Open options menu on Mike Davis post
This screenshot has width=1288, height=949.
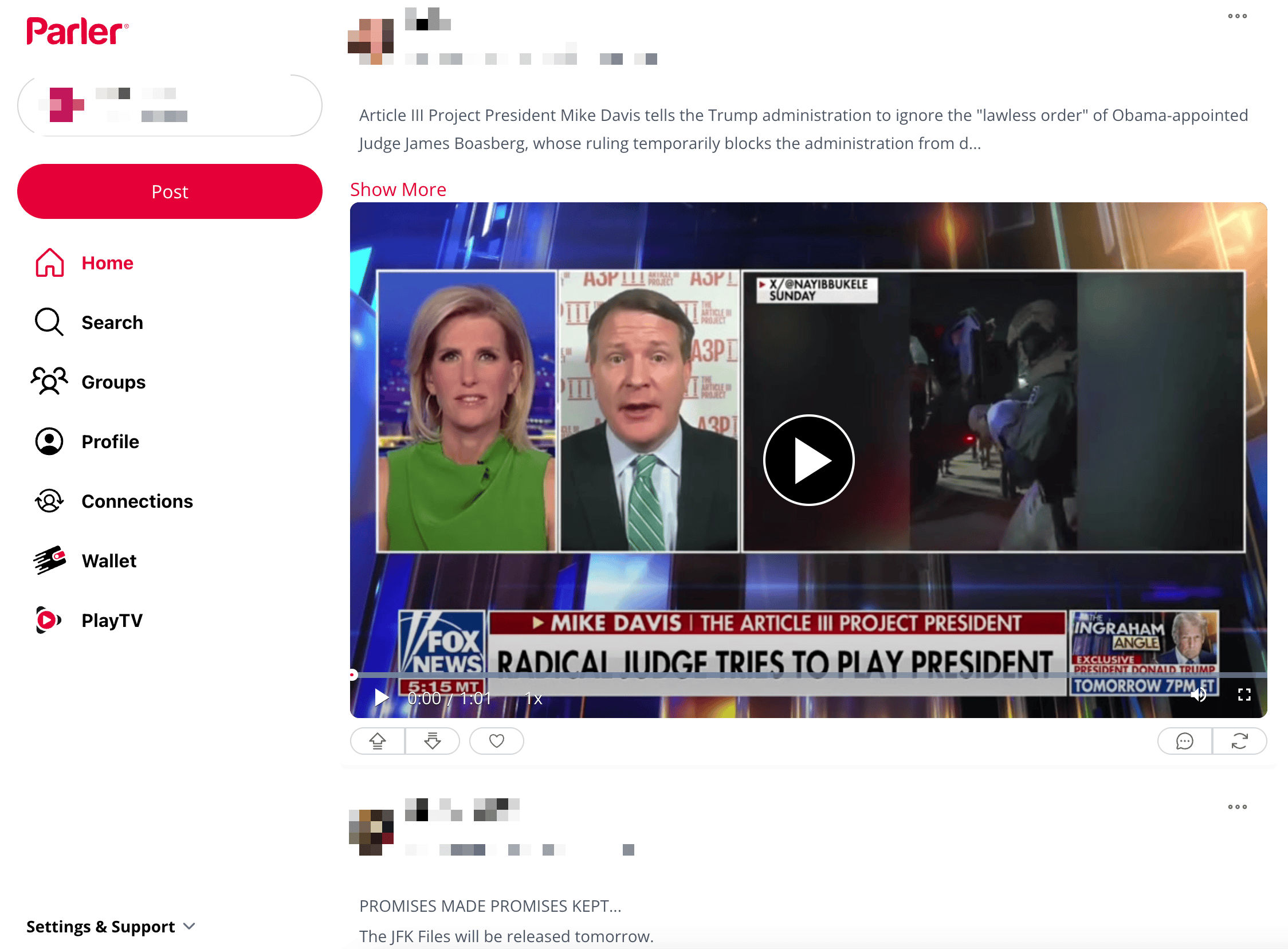pos(1237,16)
